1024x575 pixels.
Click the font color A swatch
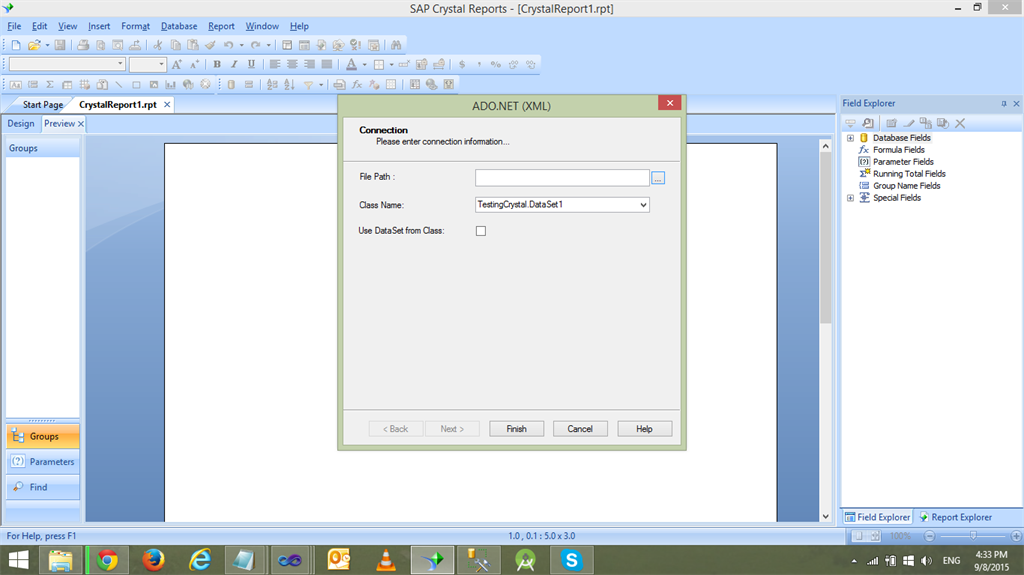(x=351, y=64)
